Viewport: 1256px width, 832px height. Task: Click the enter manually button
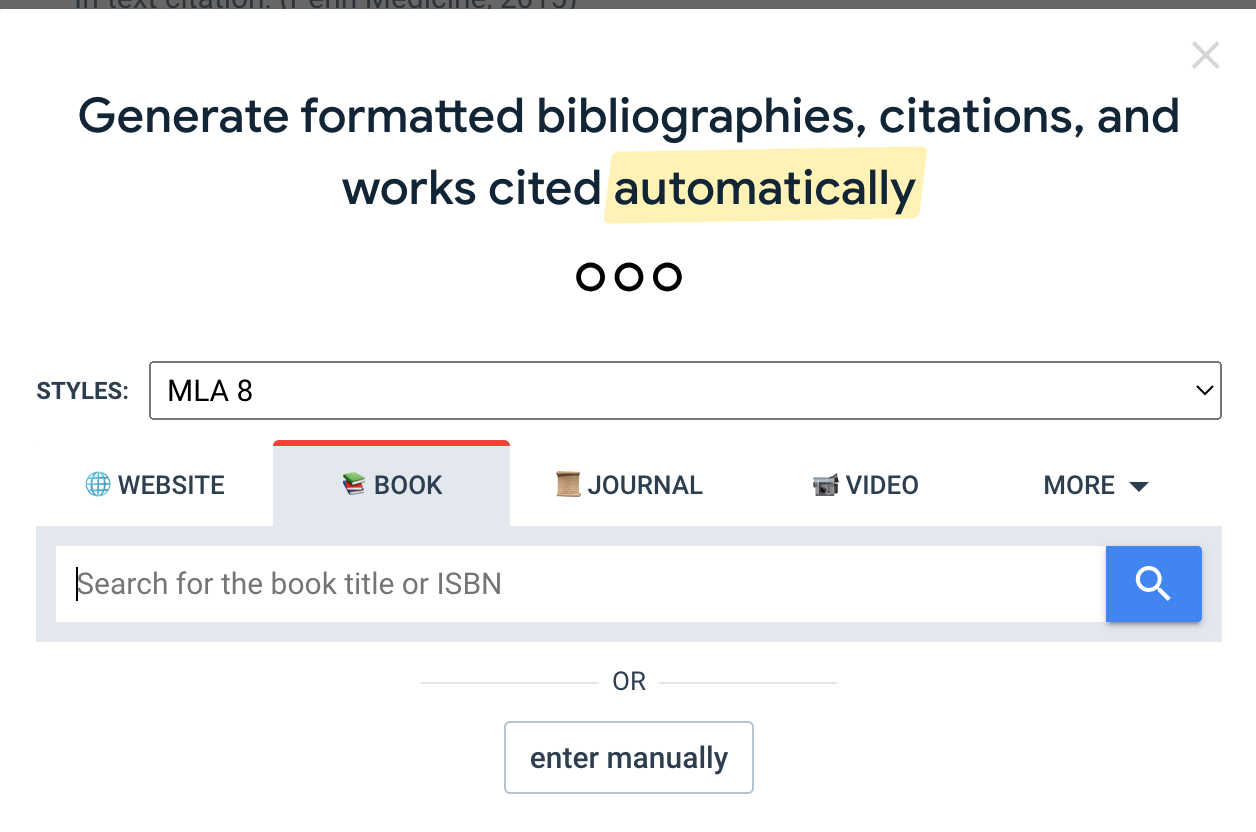(x=628, y=758)
